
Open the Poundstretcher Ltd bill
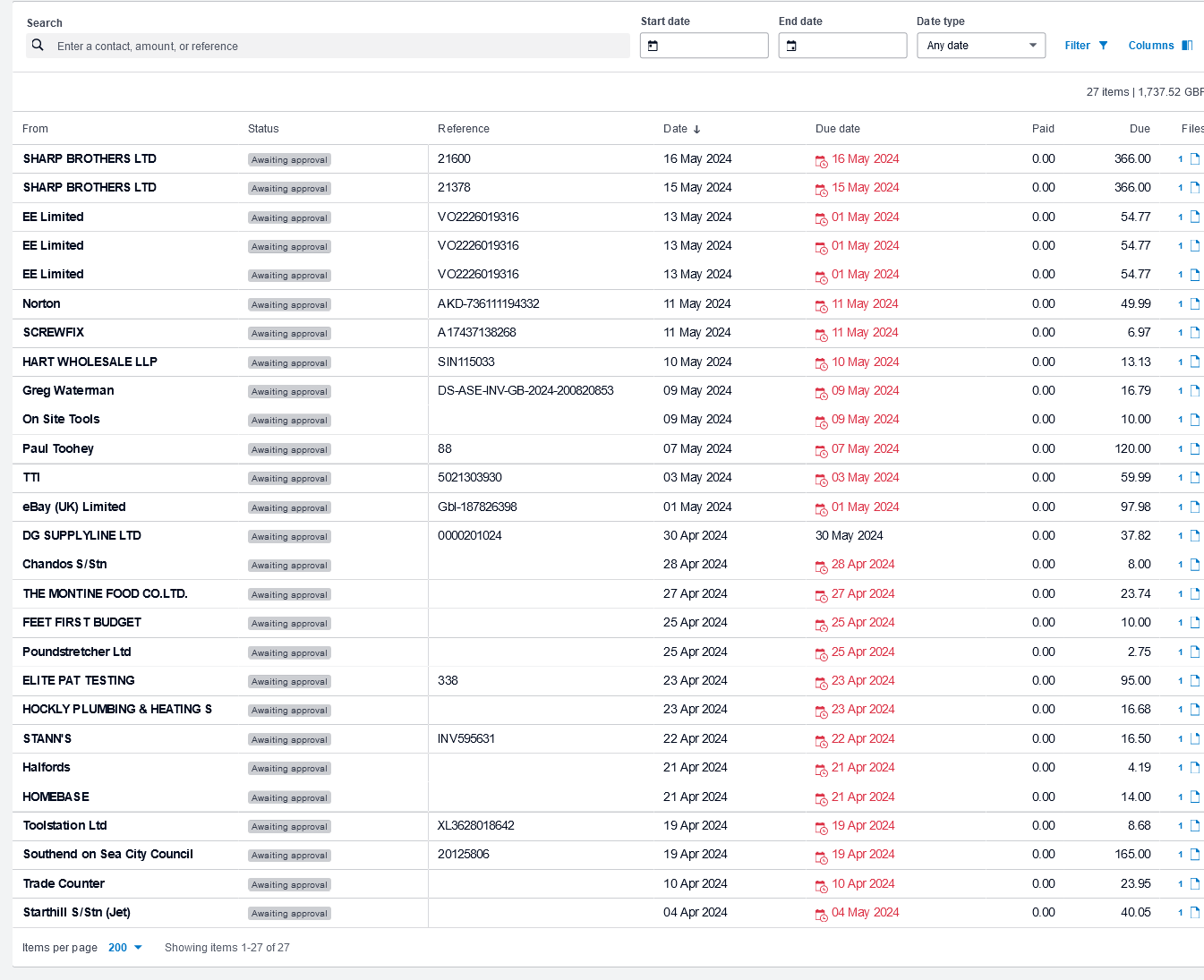77,652
